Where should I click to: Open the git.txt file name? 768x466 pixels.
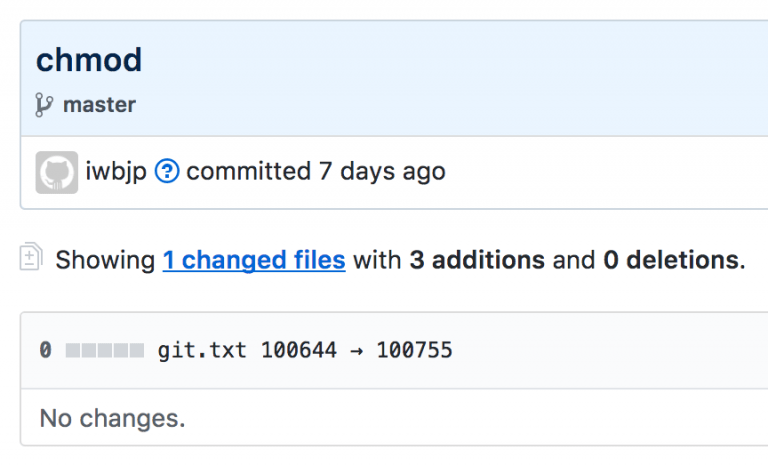click(x=203, y=350)
